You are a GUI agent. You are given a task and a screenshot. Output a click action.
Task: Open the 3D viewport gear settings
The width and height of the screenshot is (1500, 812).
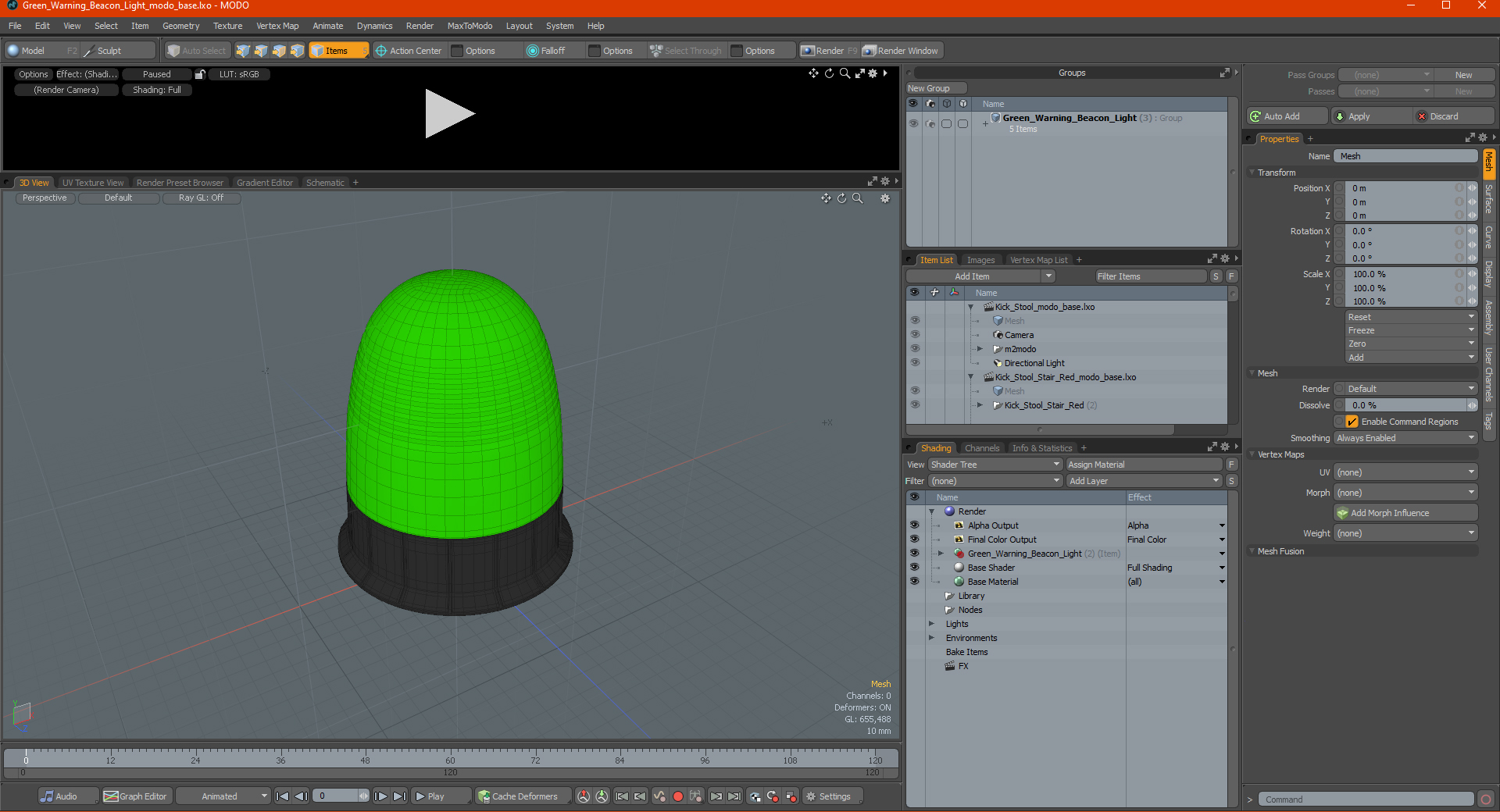click(x=885, y=198)
